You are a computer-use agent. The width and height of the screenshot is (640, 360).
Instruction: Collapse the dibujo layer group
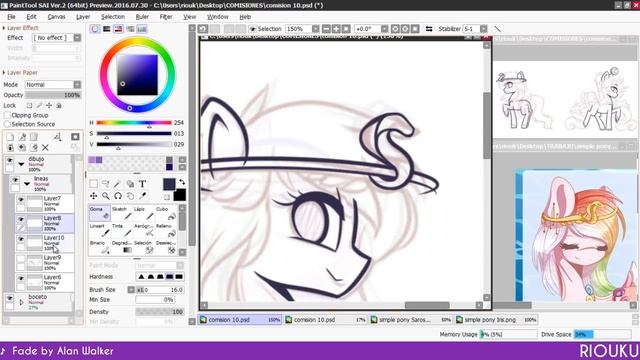(x=21, y=164)
